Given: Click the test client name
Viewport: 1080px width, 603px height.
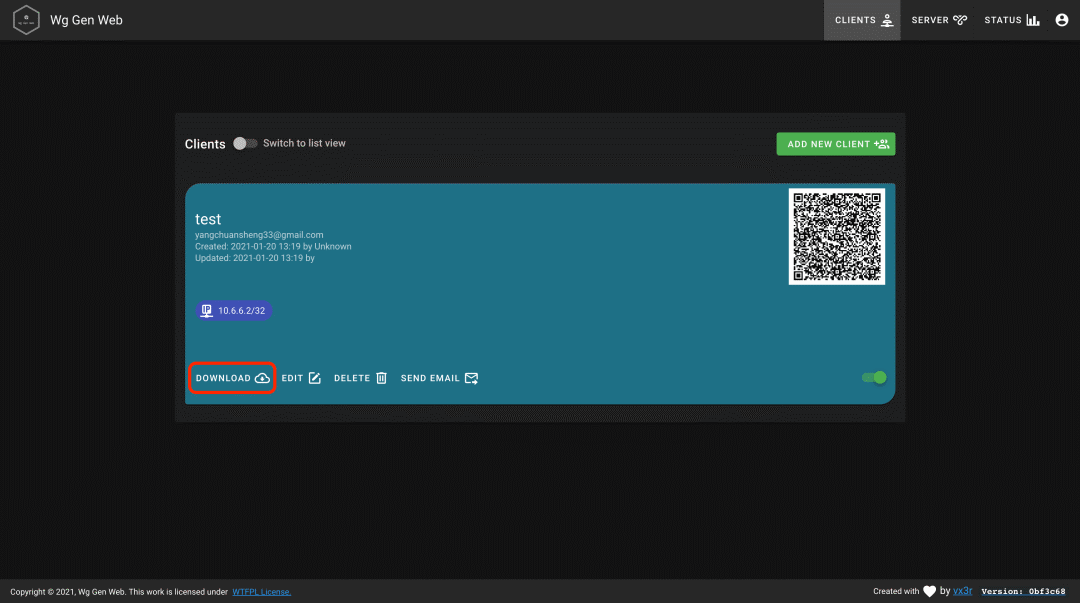Looking at the screenshot, I should pos(208,219).
